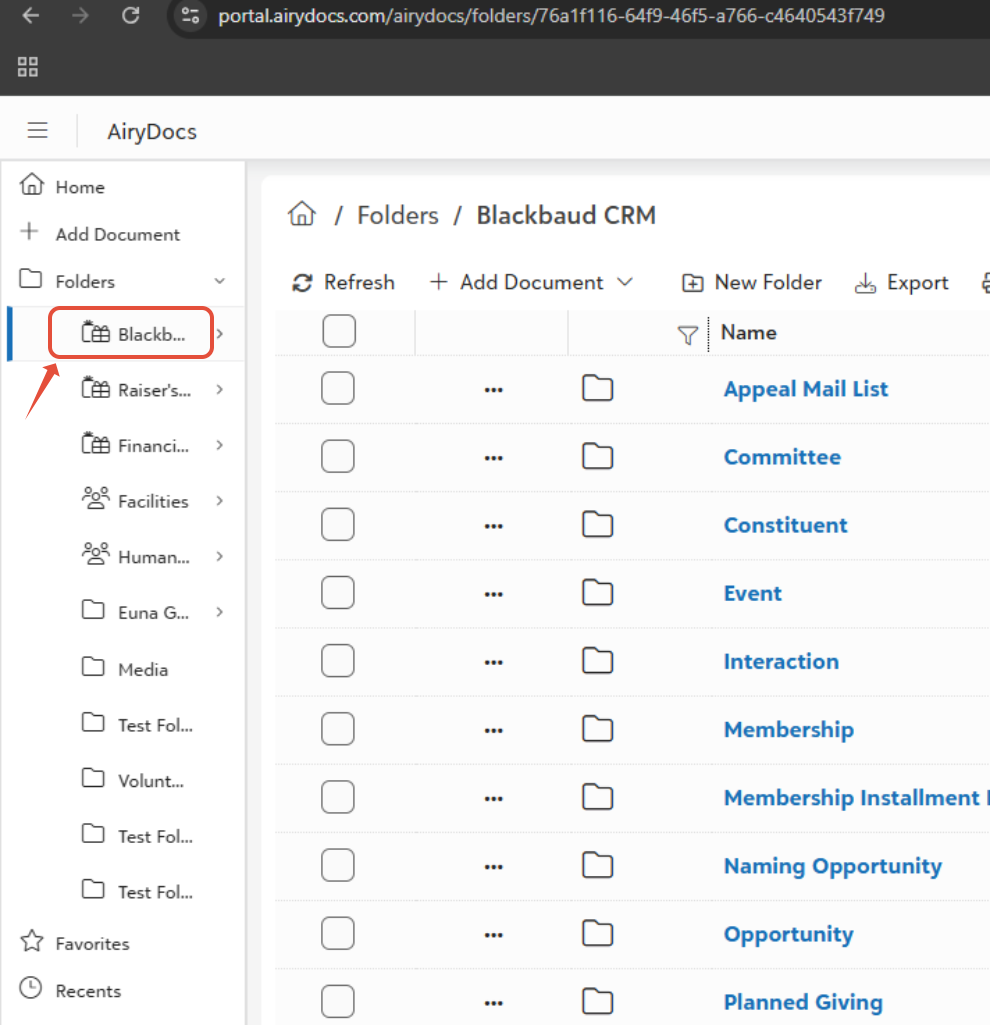
Task: Open more options for Naming Opportunity row
Action: (x=494, y=867)
